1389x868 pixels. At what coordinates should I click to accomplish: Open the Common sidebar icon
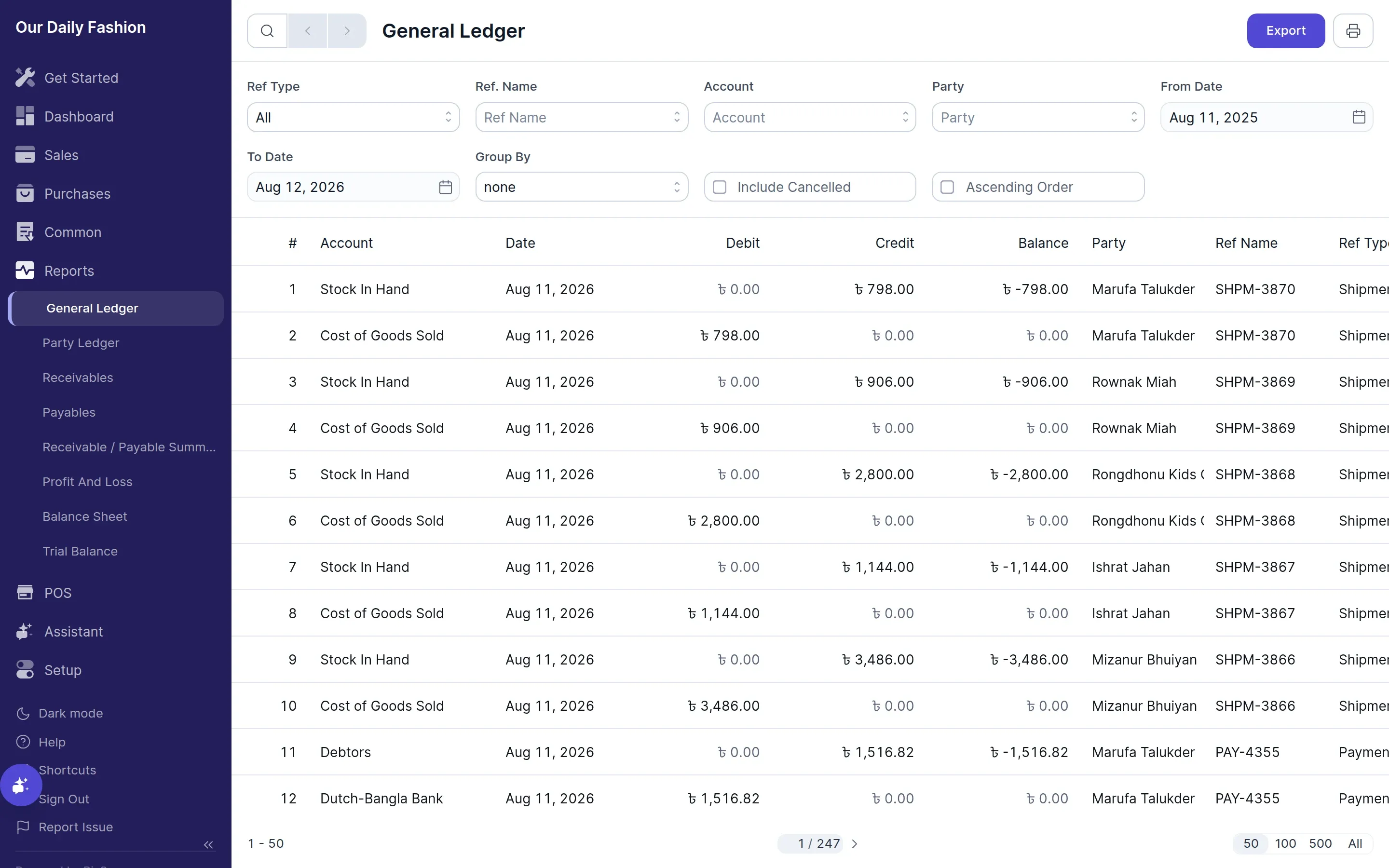coord(25,232)
